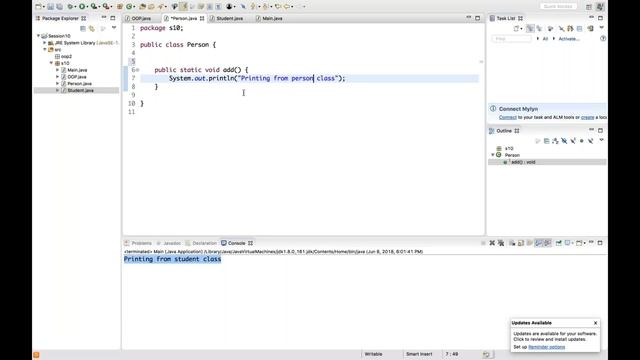Image resolution: width=640 pixels, height=360 pixels.
Task: Close the Updates Available notification
Action: (596, 323)
